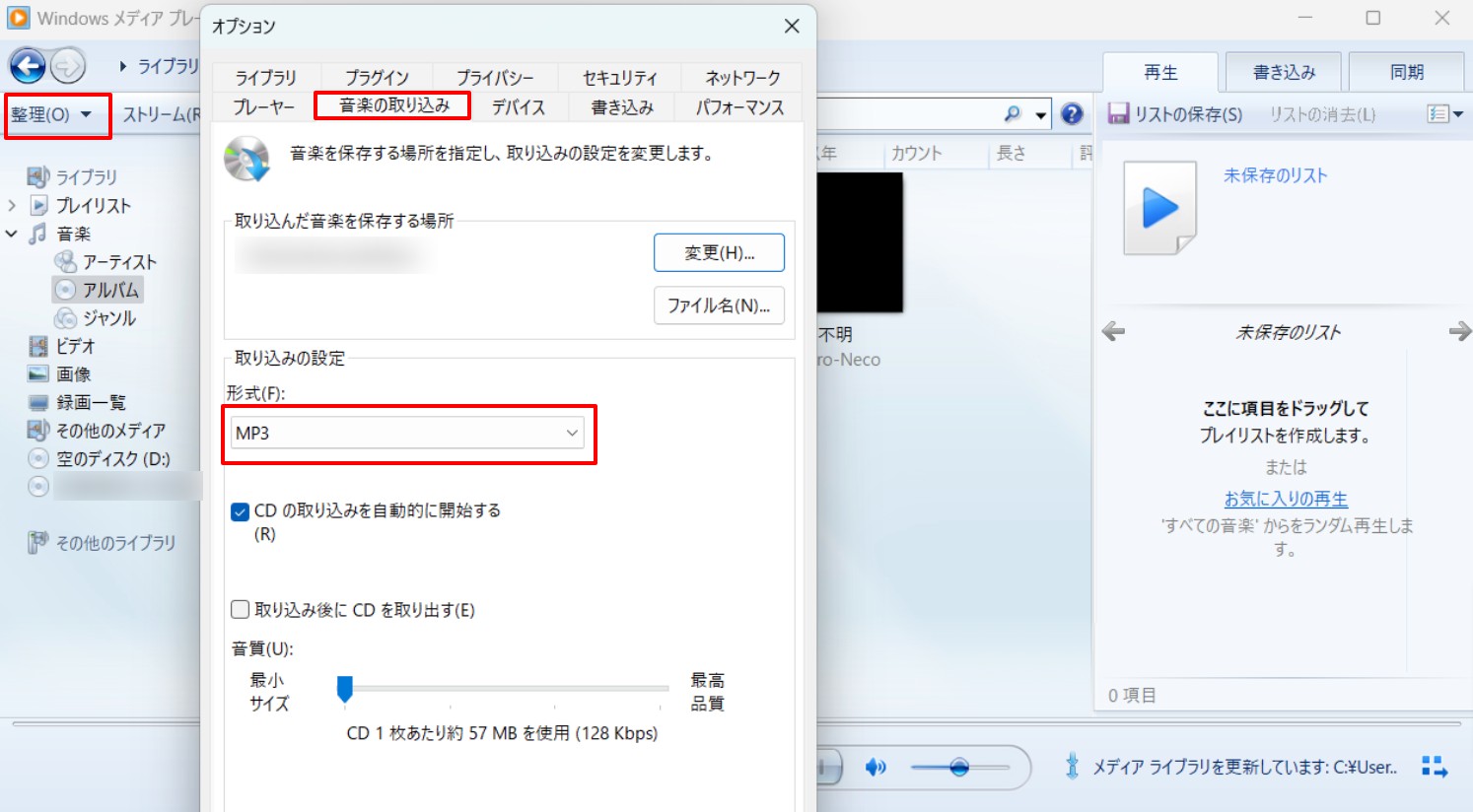Image resolution: width=1473 pixels, height=812 pixels.
Task: Click the CD rip icon in options dialog
Action: [246, 159]
